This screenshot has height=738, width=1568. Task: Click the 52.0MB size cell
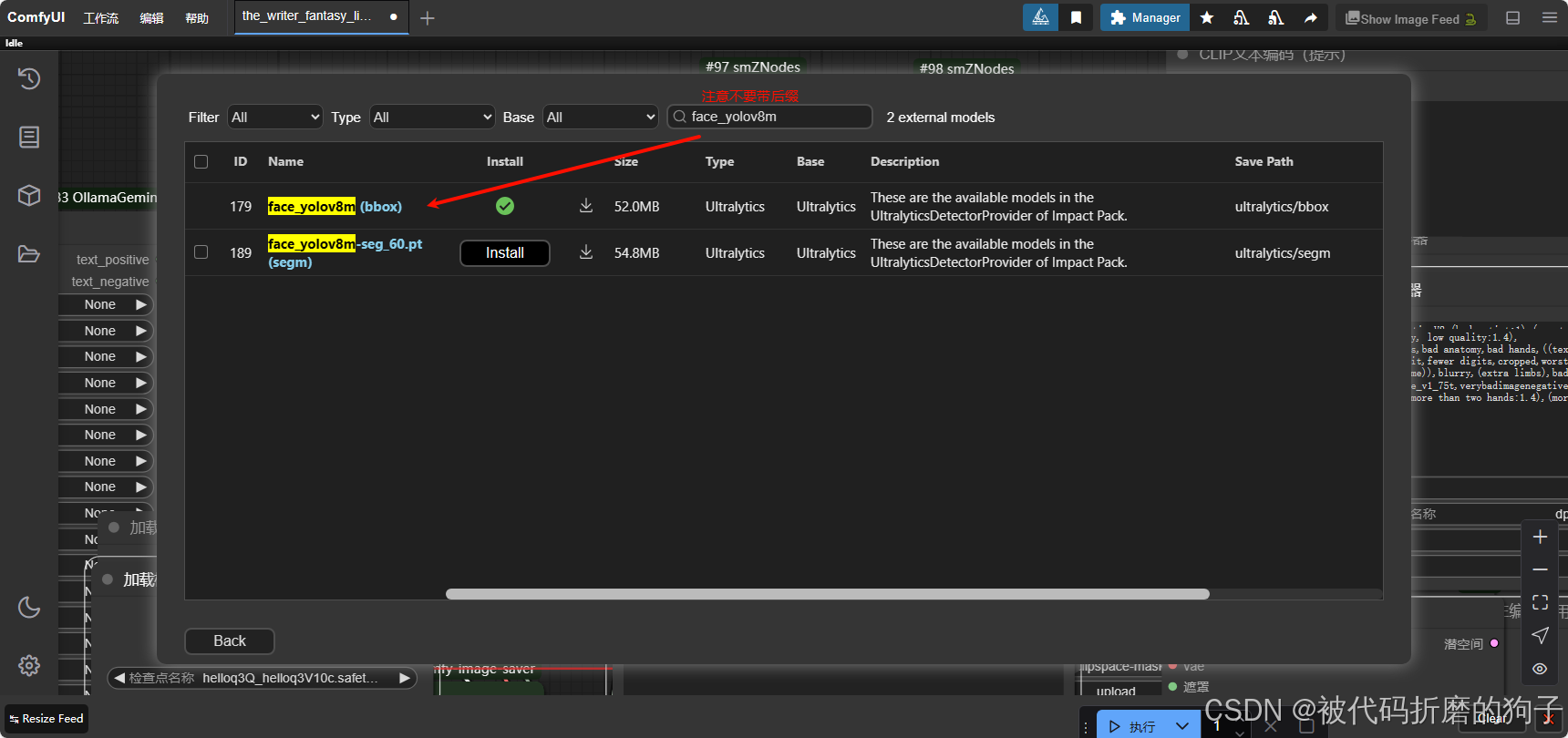[636, 206]
